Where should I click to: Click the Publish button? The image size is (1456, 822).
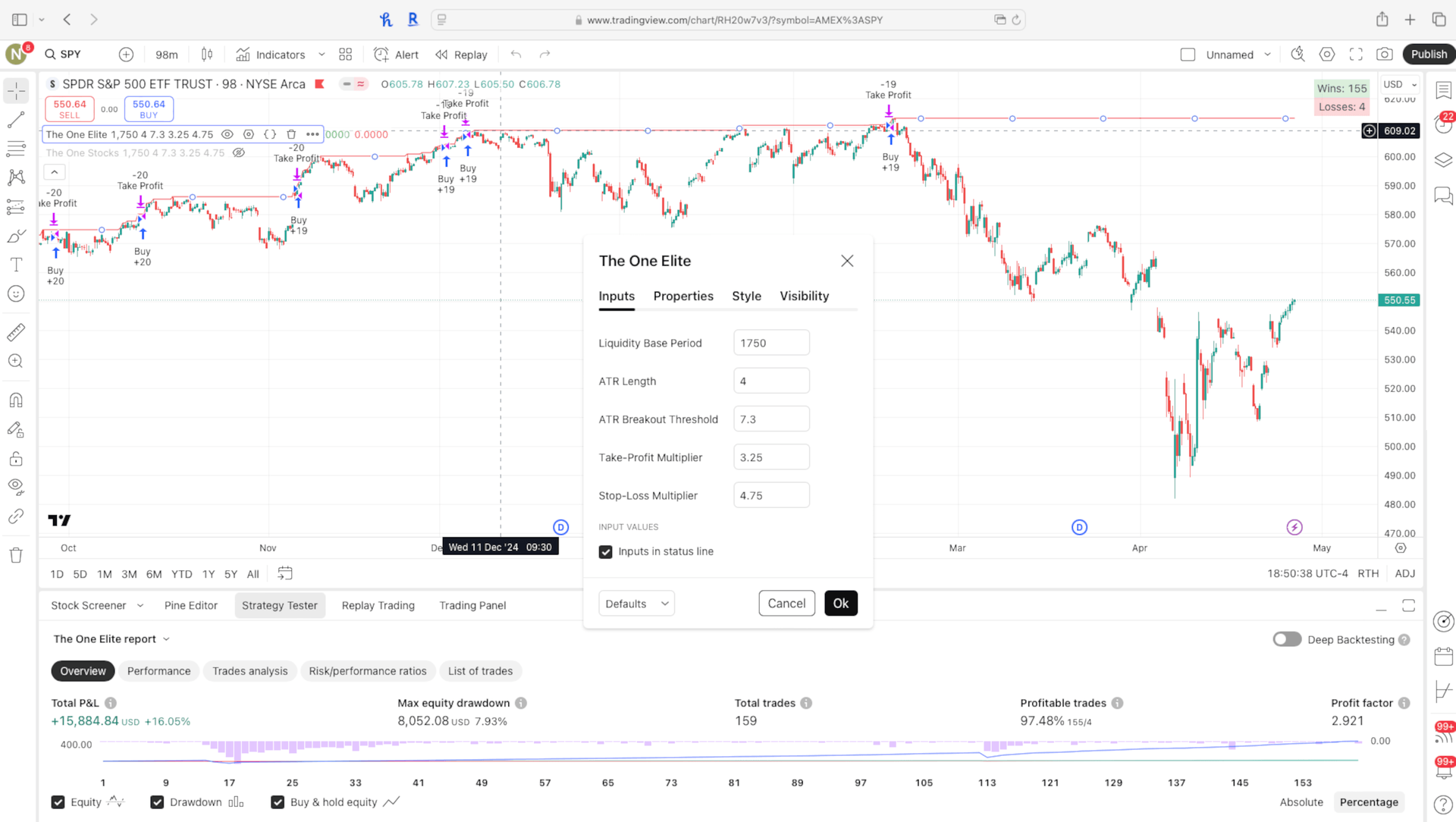tap(1429, 54)
